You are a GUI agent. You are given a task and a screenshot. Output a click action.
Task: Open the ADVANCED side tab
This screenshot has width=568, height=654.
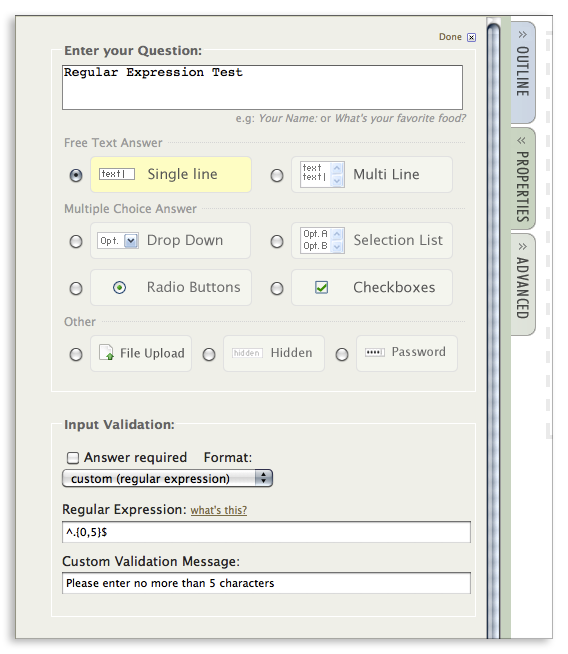523,284
